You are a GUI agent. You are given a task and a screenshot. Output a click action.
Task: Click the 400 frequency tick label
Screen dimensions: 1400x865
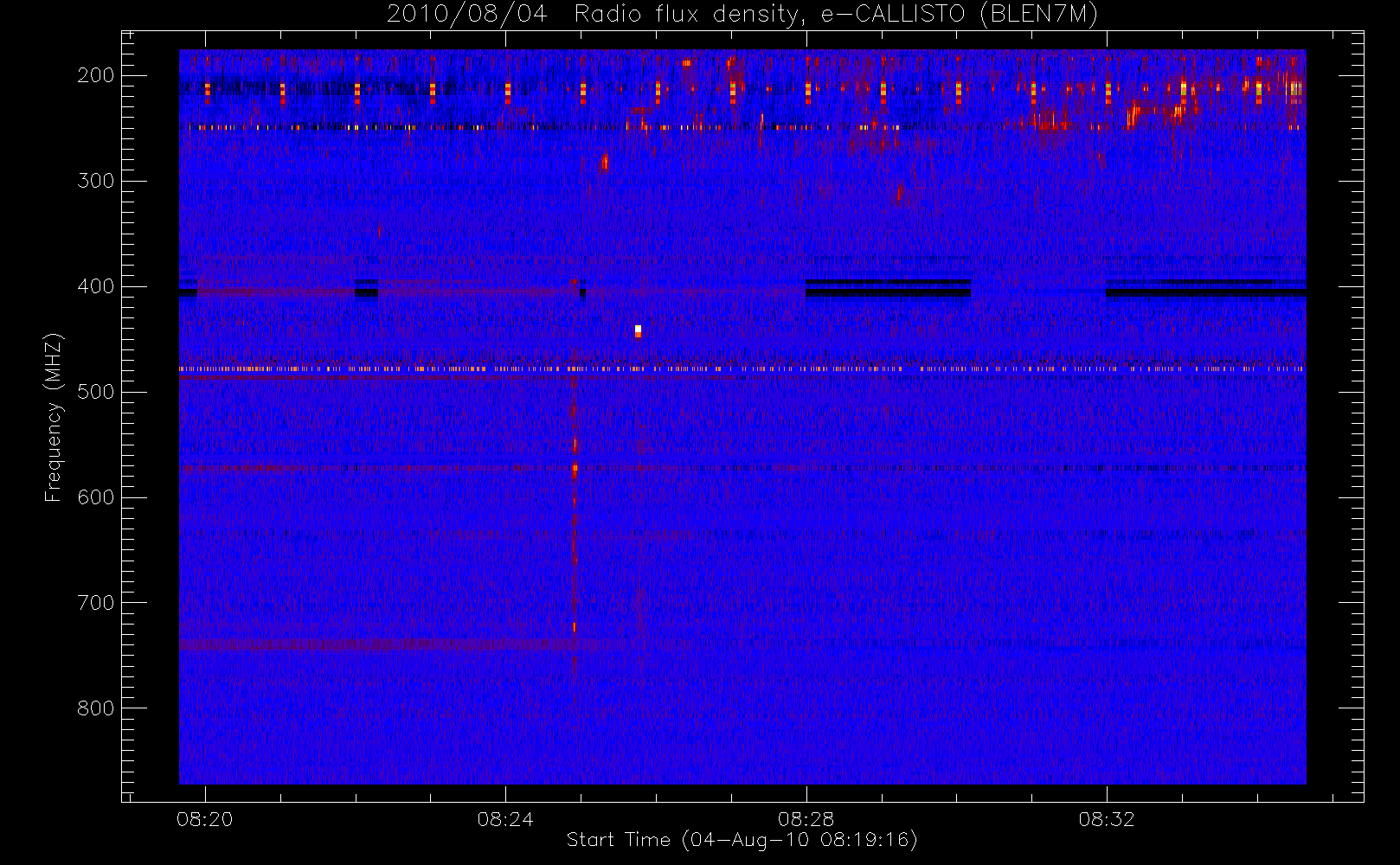pos(96,286)
